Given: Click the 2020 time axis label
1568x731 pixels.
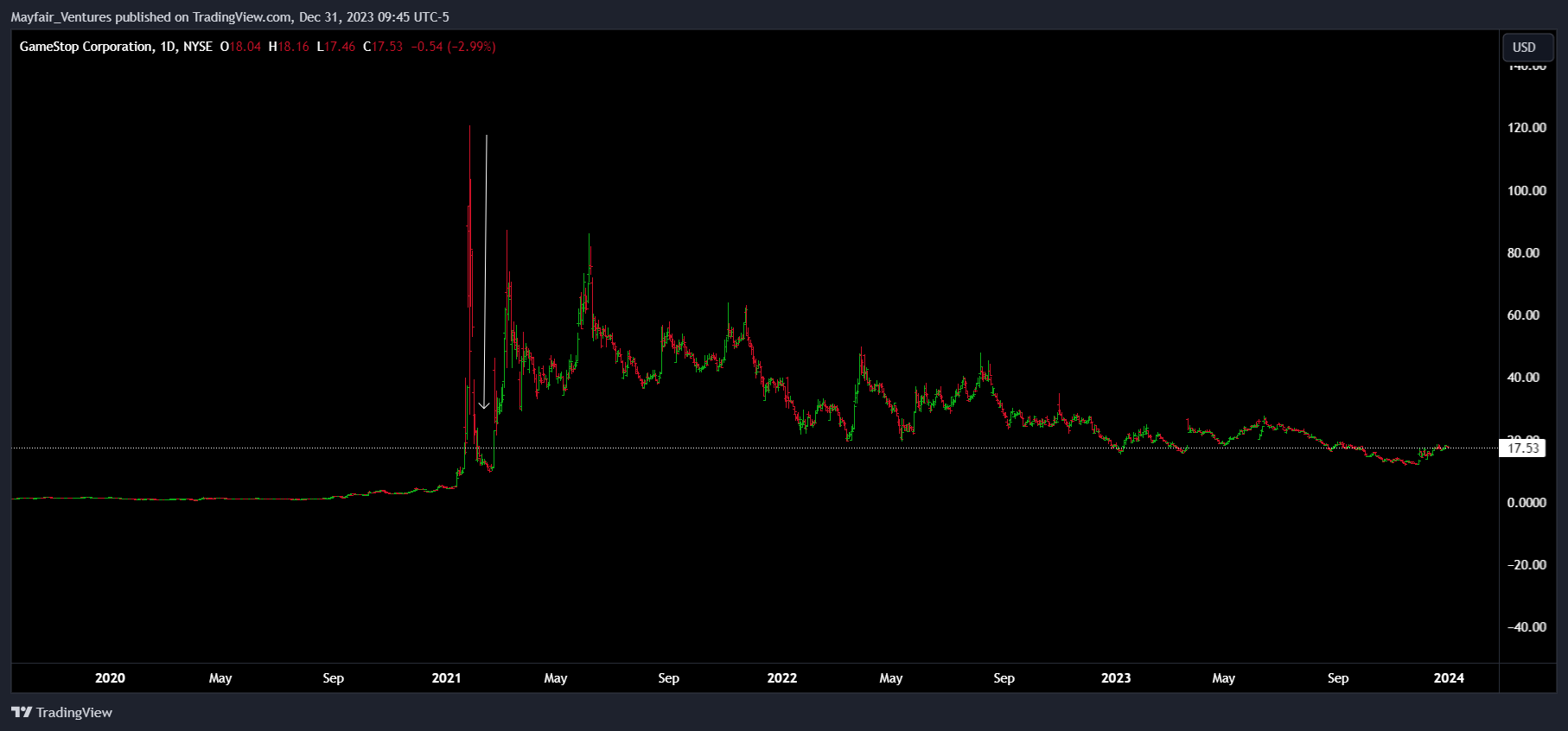Looking at the screenshot, I should pos(110,678).
